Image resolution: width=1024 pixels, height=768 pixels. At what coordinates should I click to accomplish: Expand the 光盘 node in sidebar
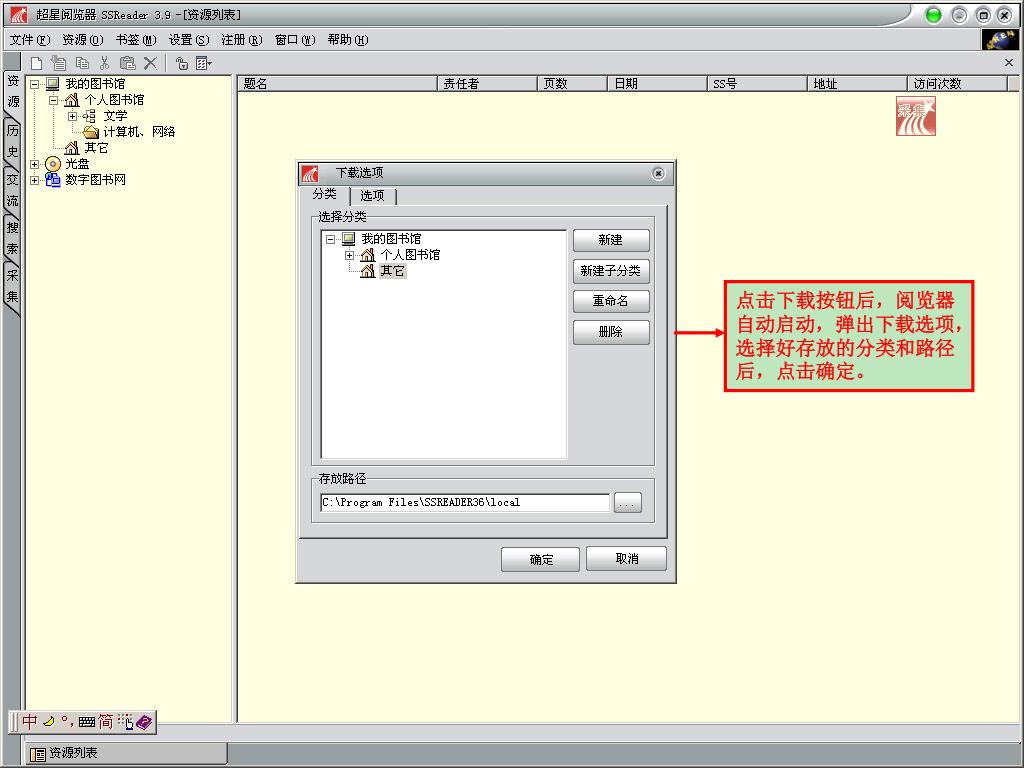pos(35,164)
